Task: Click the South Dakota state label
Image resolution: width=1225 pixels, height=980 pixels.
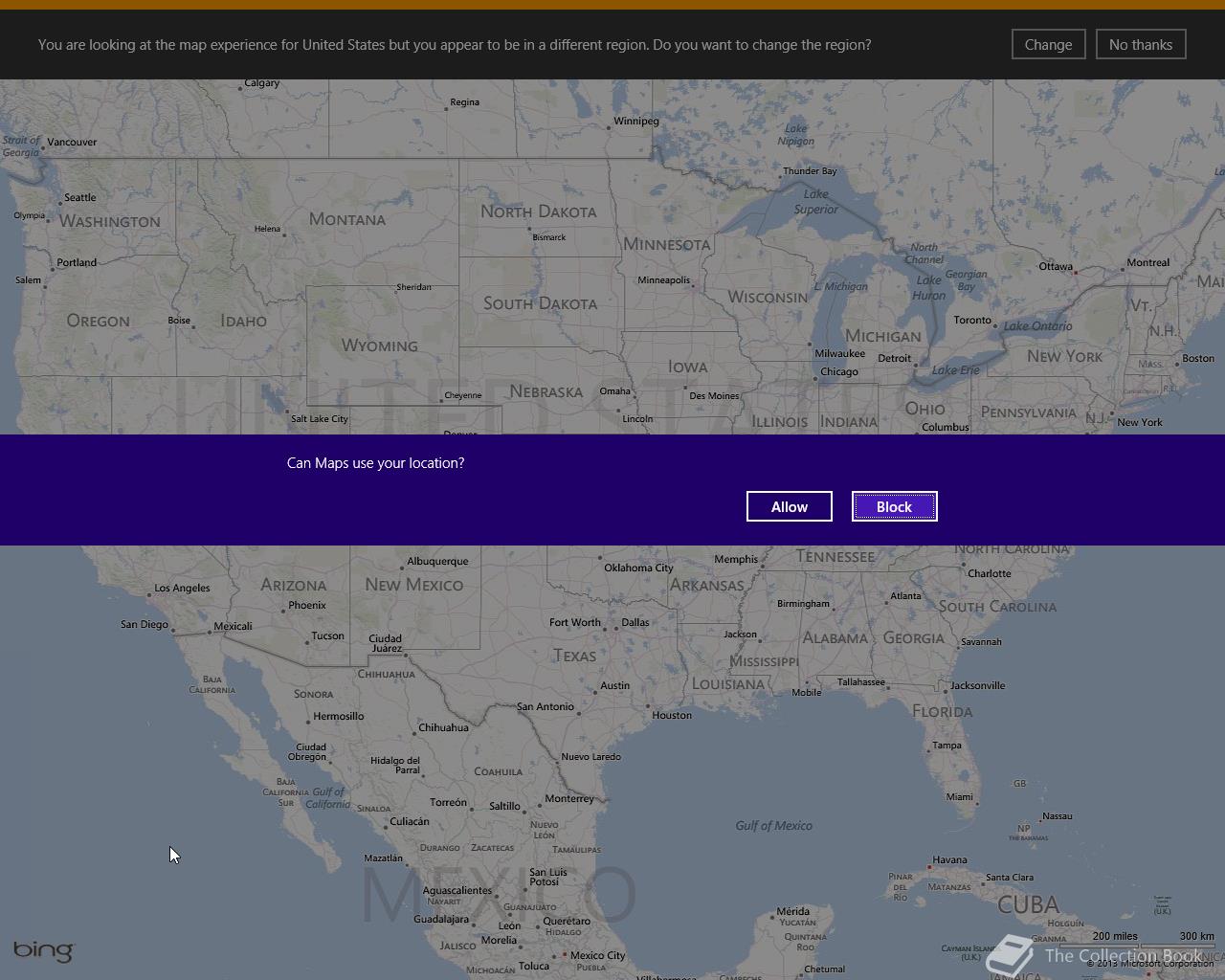Action: pyautogui.click(x=541, y=303)
